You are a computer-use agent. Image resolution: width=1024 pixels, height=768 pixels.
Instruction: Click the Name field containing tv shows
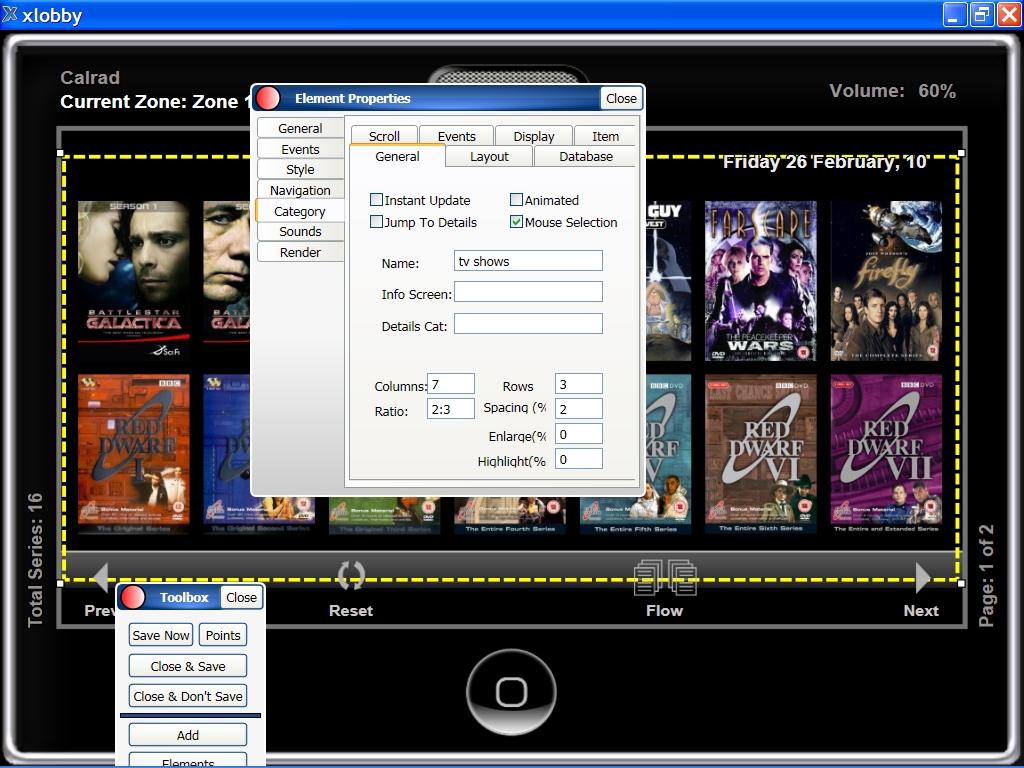pyautogui.click(x=528, y=261)
